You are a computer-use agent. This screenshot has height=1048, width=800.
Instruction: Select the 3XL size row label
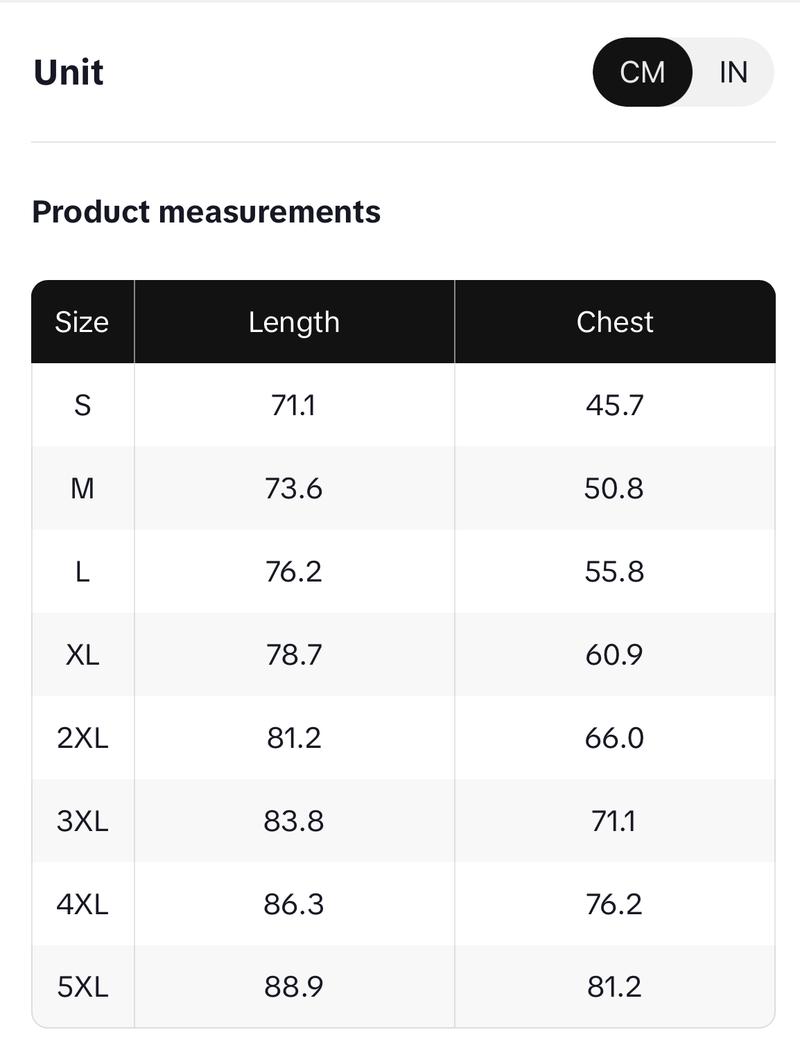pos(82,821)
